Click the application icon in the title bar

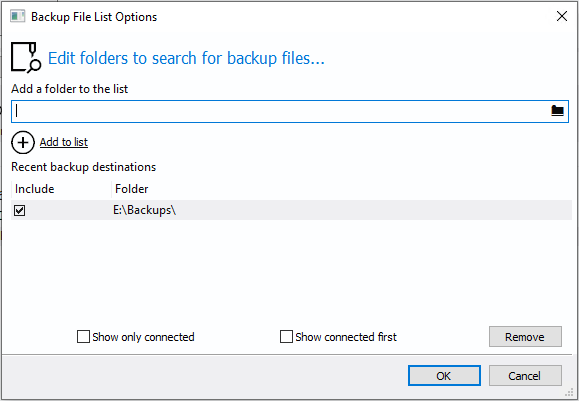[17, 16]
